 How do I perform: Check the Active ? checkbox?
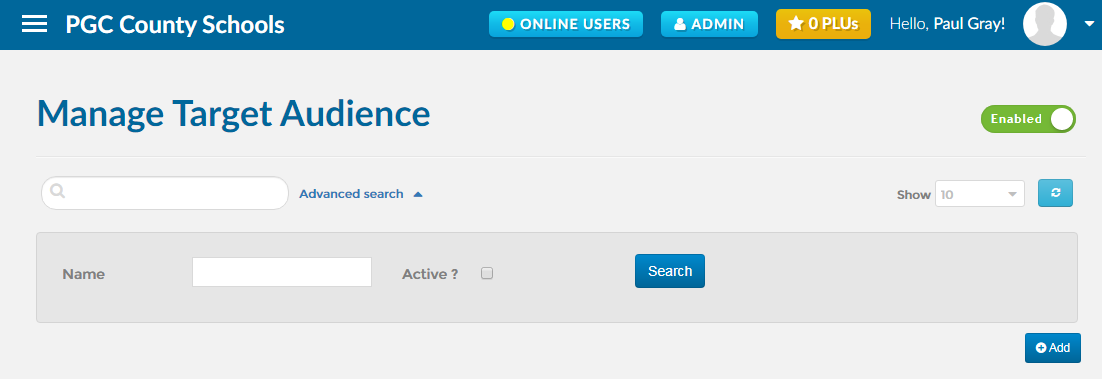487,274
